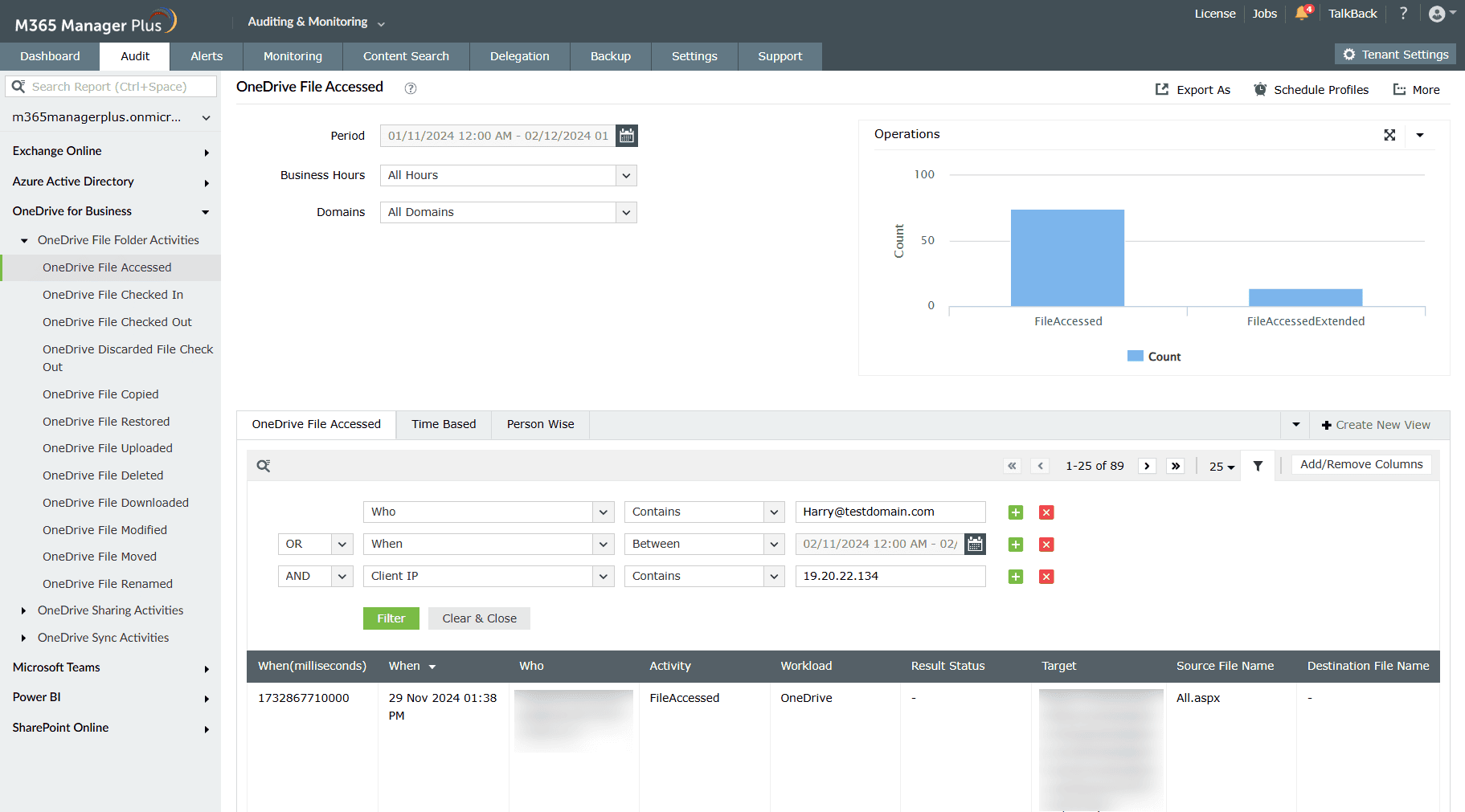
Task: Open the Between condition dropdown
Action: [x=773, y=544]
